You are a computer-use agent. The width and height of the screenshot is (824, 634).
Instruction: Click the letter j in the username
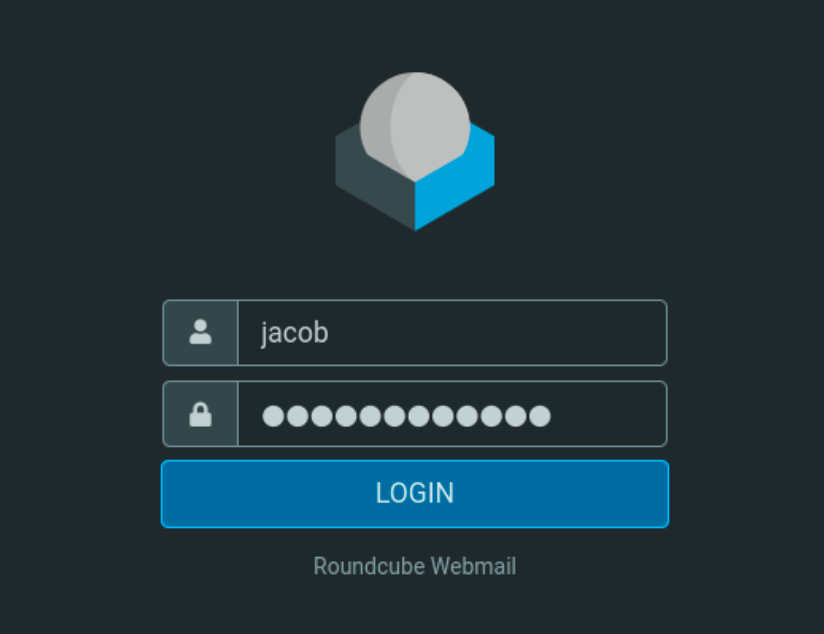click(x=264, y=334)
